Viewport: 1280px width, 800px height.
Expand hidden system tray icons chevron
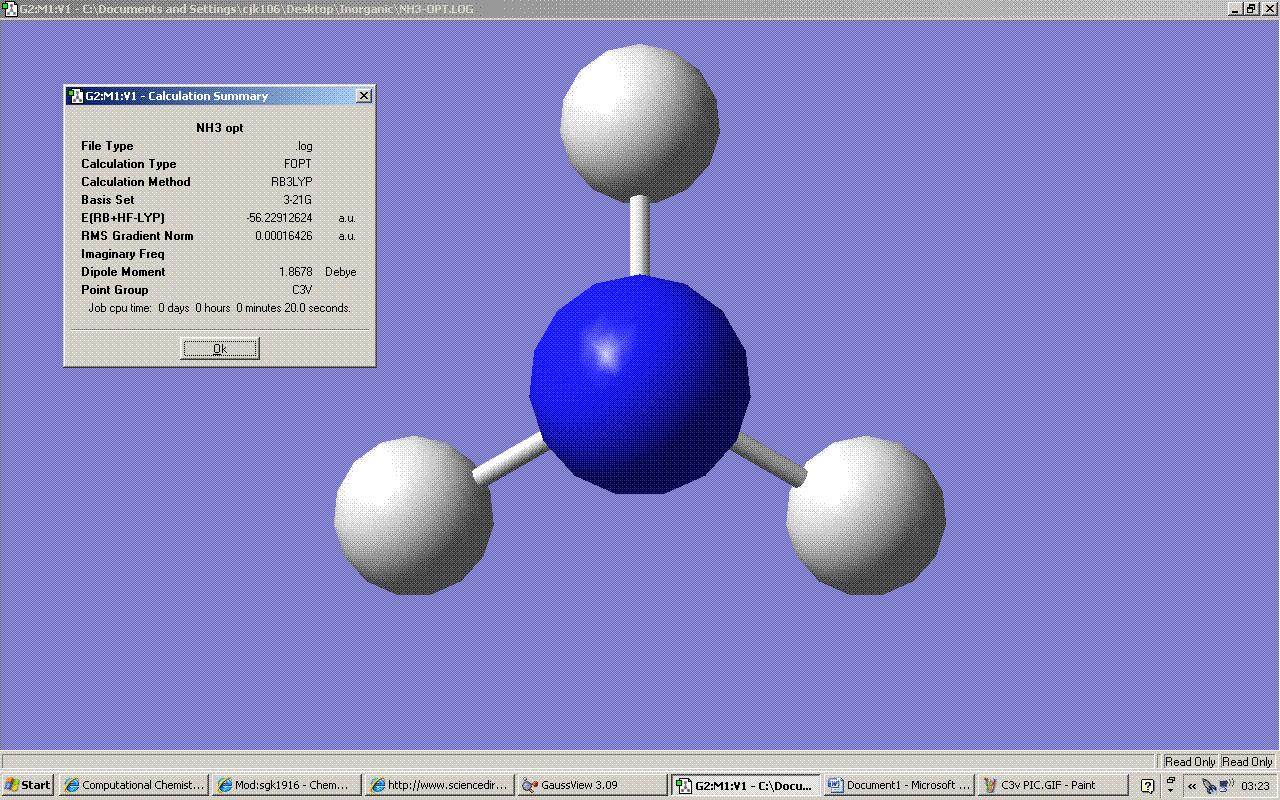tap(1192, 786)
